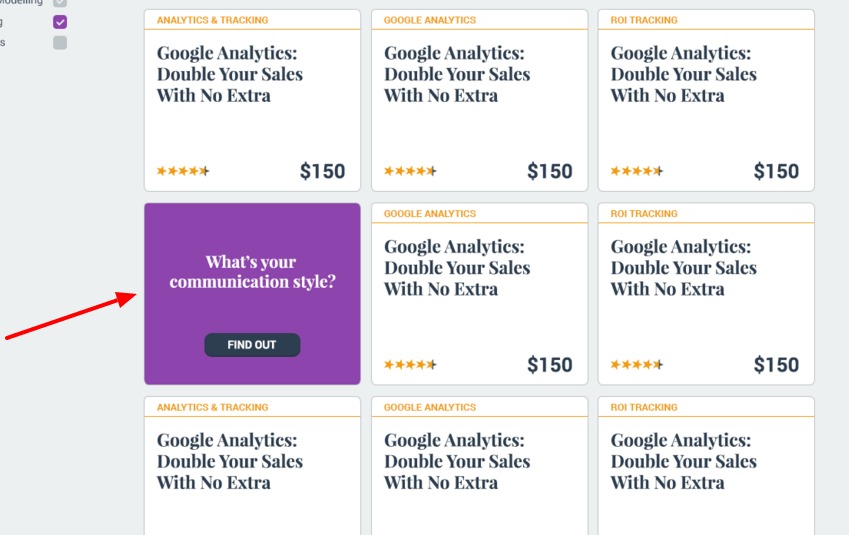The height and width of the screenshot is (535, 849).
Task: Click star rating in first Analytics & Tracking card
Action: 183,171
